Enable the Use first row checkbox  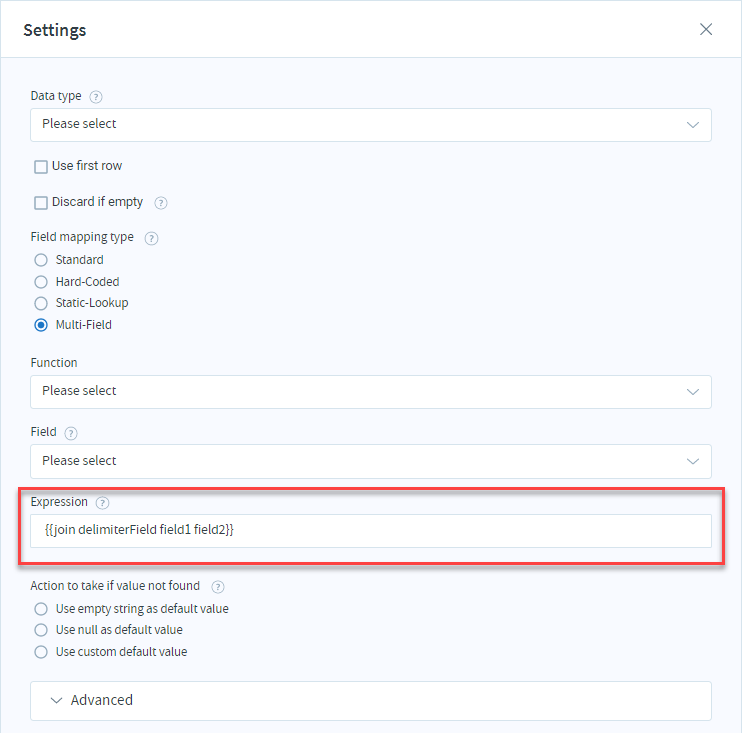click(x=41, y=167)
